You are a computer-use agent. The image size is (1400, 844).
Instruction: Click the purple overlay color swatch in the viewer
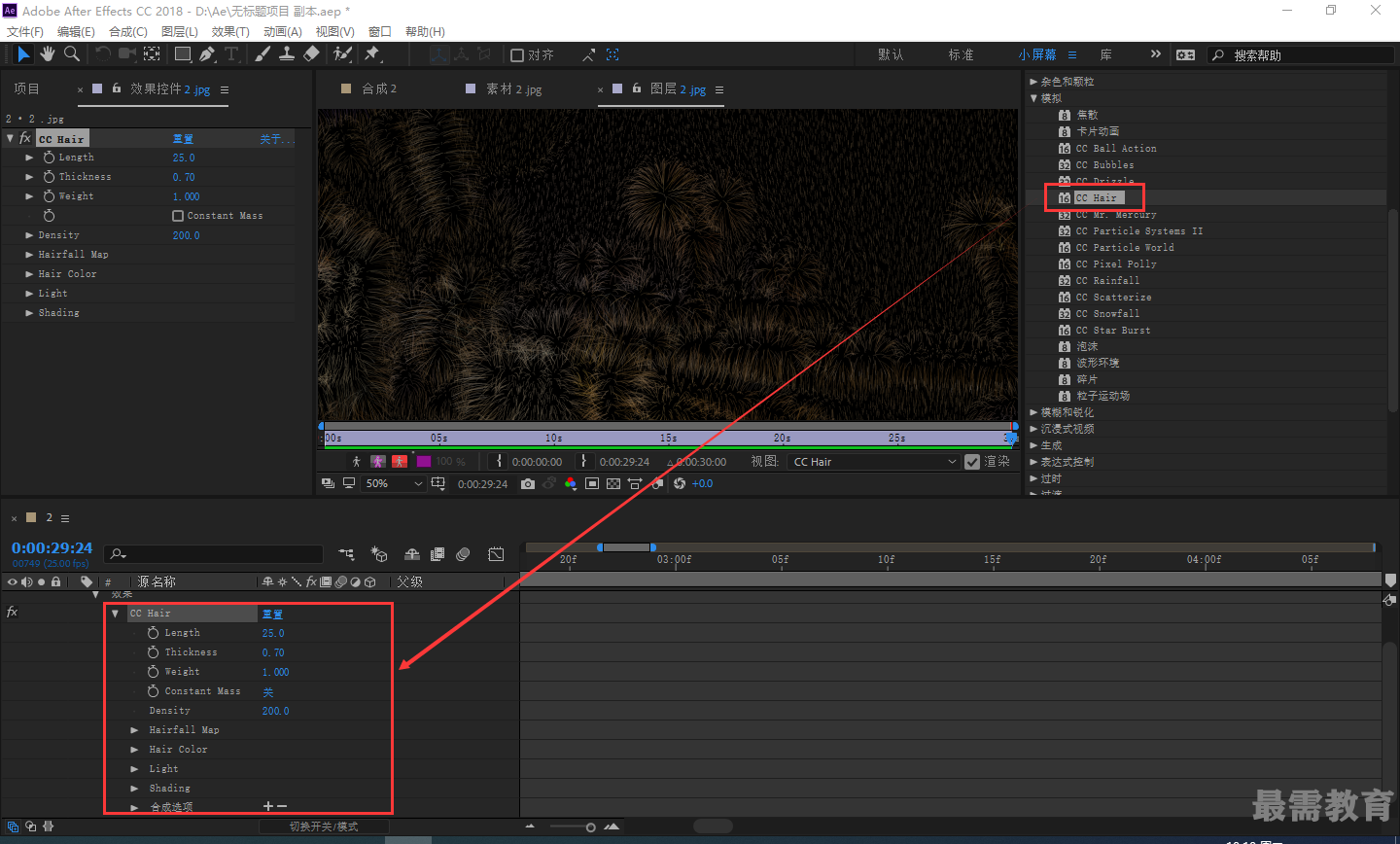423,462
